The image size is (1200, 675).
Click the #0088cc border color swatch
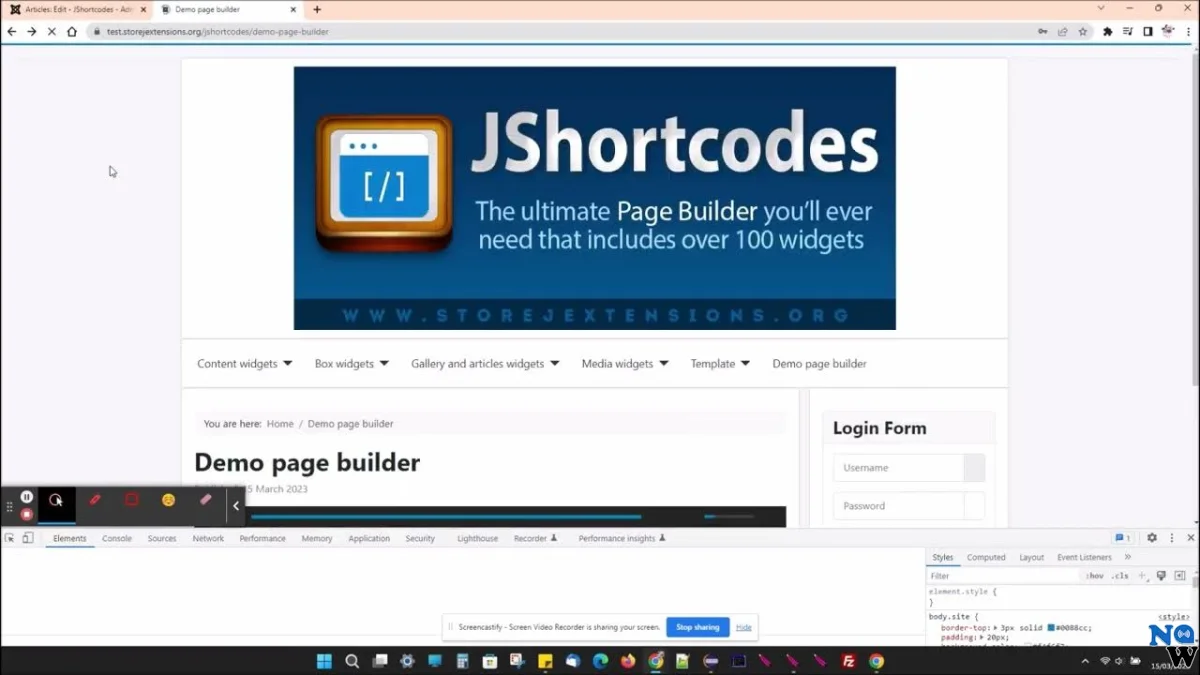pyautogui.click(x=1051, y=628)
